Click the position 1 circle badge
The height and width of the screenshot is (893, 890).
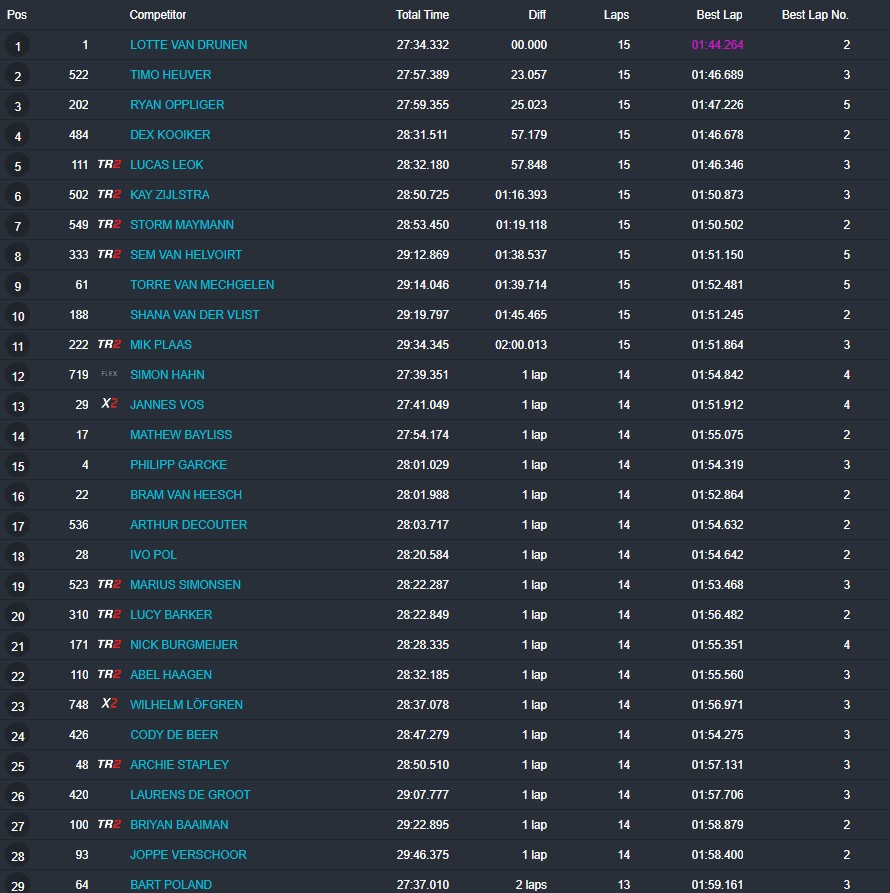coord(17,46)
